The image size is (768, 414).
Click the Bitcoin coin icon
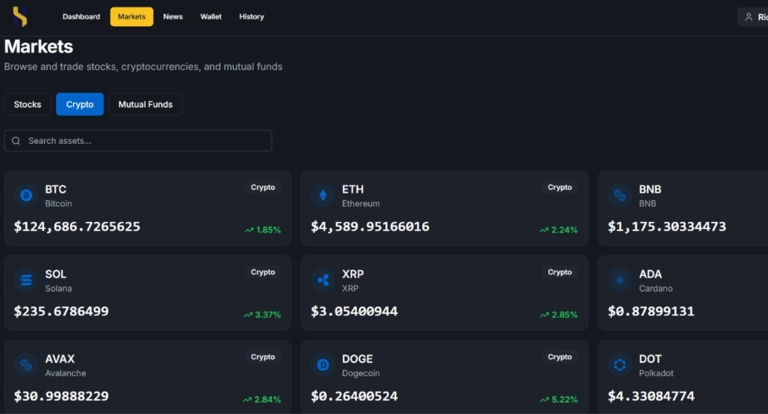pyautogui.click(x=26, y=195)
